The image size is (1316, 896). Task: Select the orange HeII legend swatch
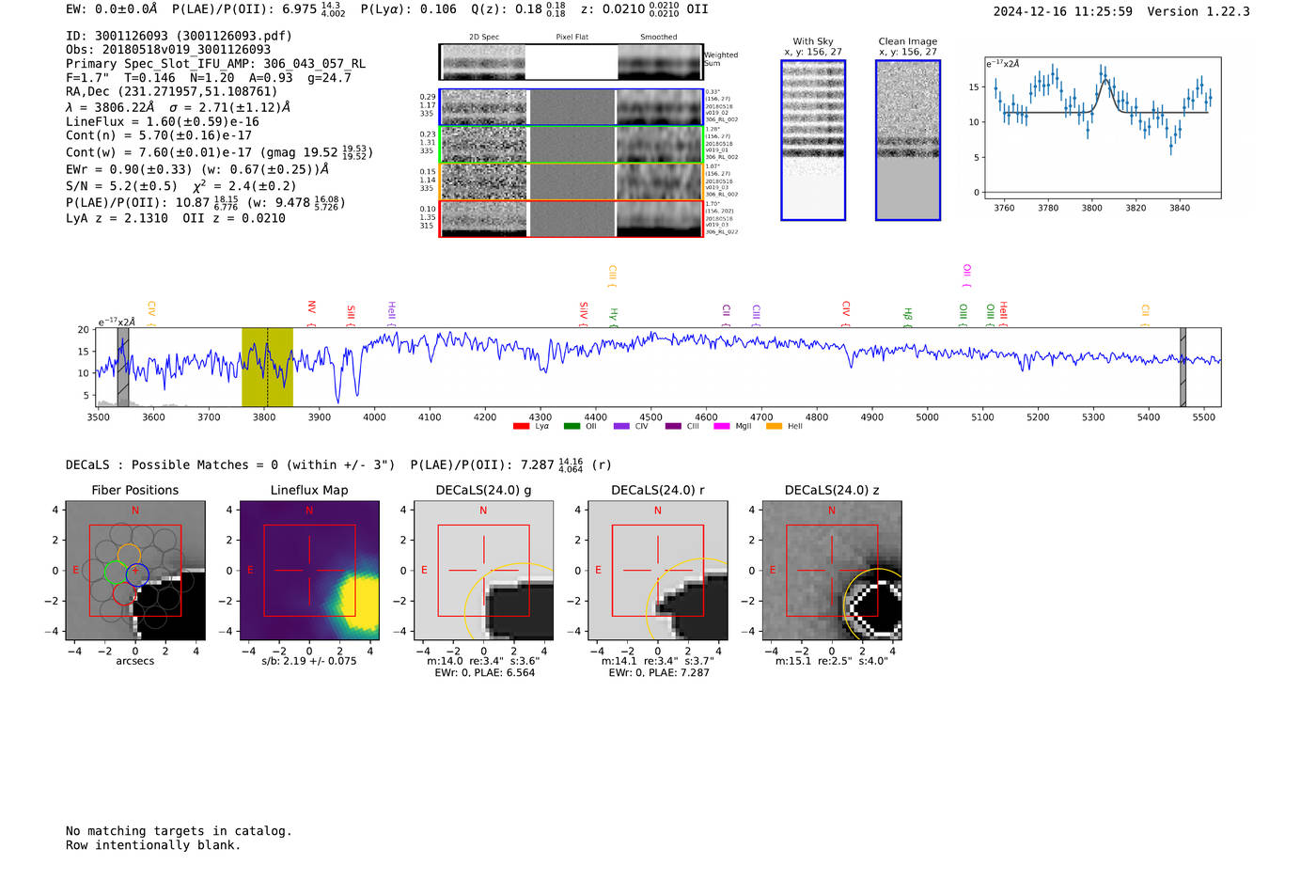pos(775,427)
